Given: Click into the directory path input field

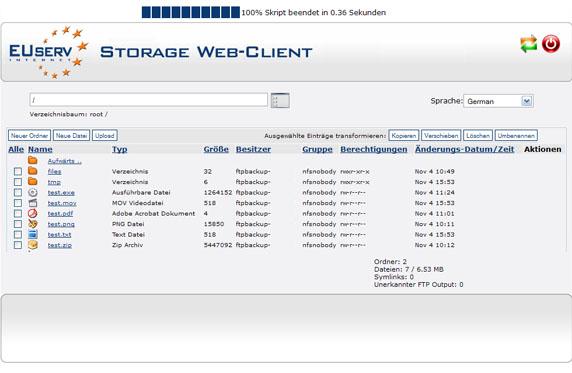Looking at the screenshot, I should (x=148, y=100).
